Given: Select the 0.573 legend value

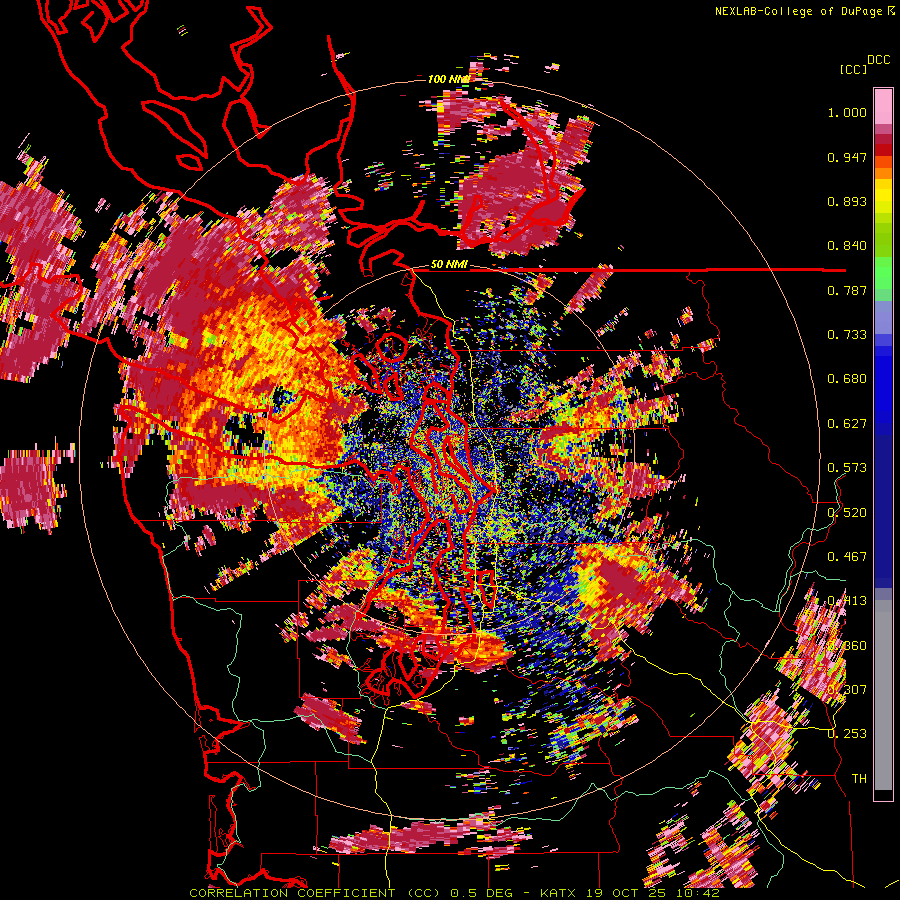Looking at the screenshot, I should [x=847, y=468].
